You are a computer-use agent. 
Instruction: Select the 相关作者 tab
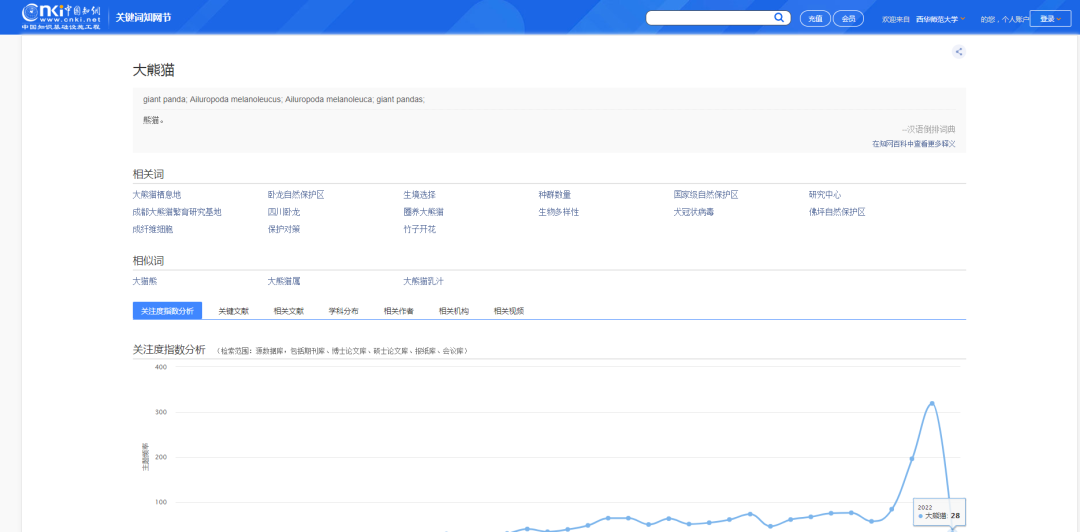399,311
